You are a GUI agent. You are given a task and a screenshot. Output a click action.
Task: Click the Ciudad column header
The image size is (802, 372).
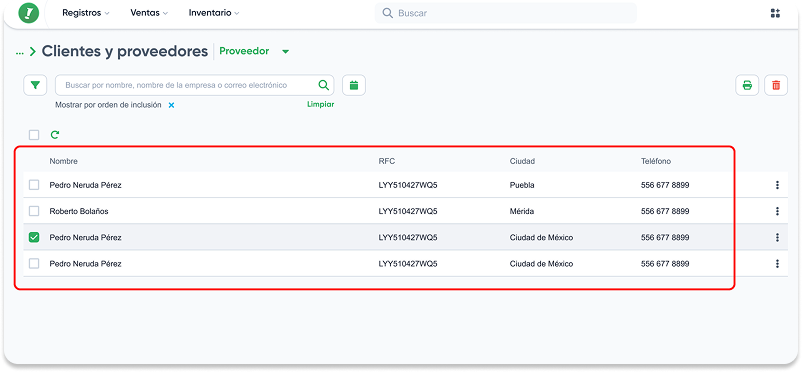[x=522, y=161]
